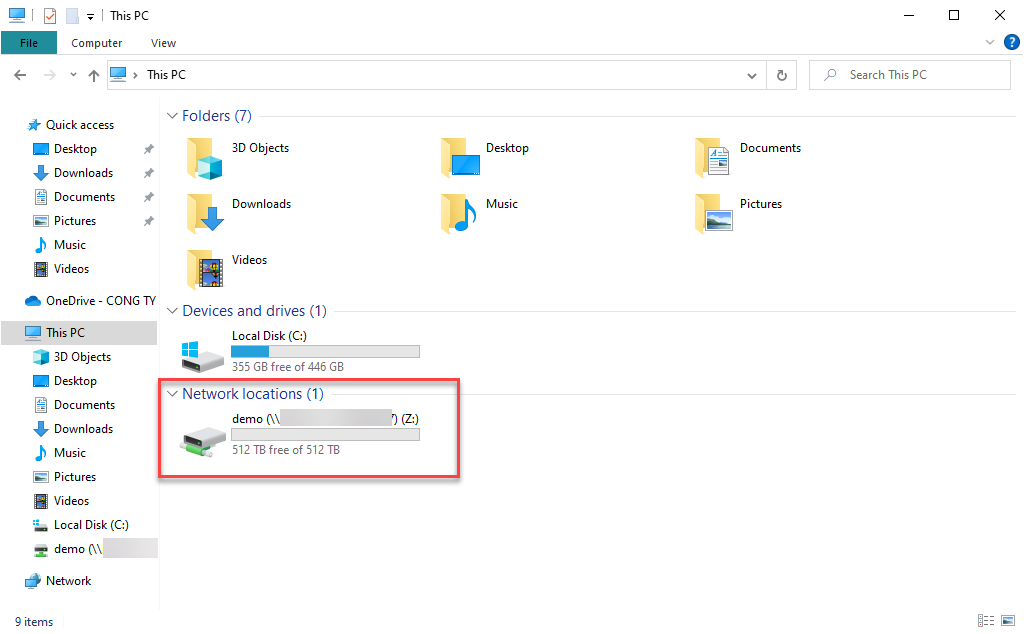Unpin Desktop from Quick access
The height and width of the screenshot is (634, 1024).
(146, 148)
